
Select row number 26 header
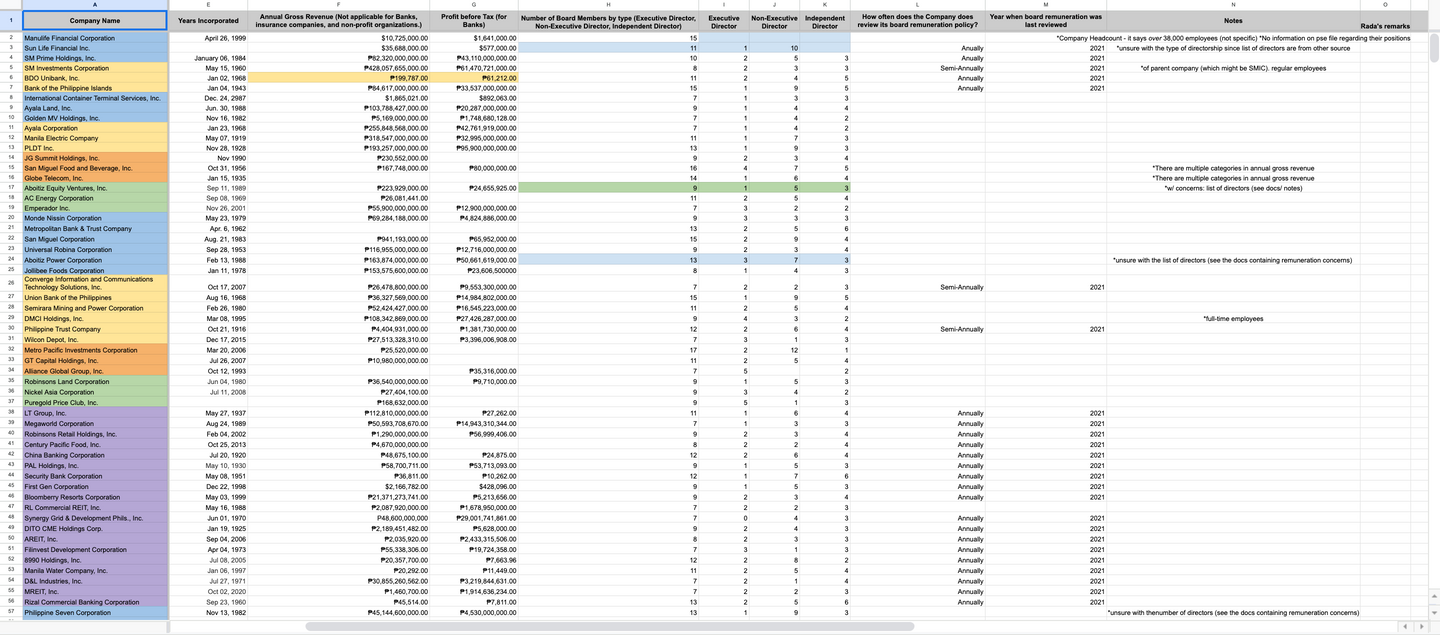click(10, 284)
